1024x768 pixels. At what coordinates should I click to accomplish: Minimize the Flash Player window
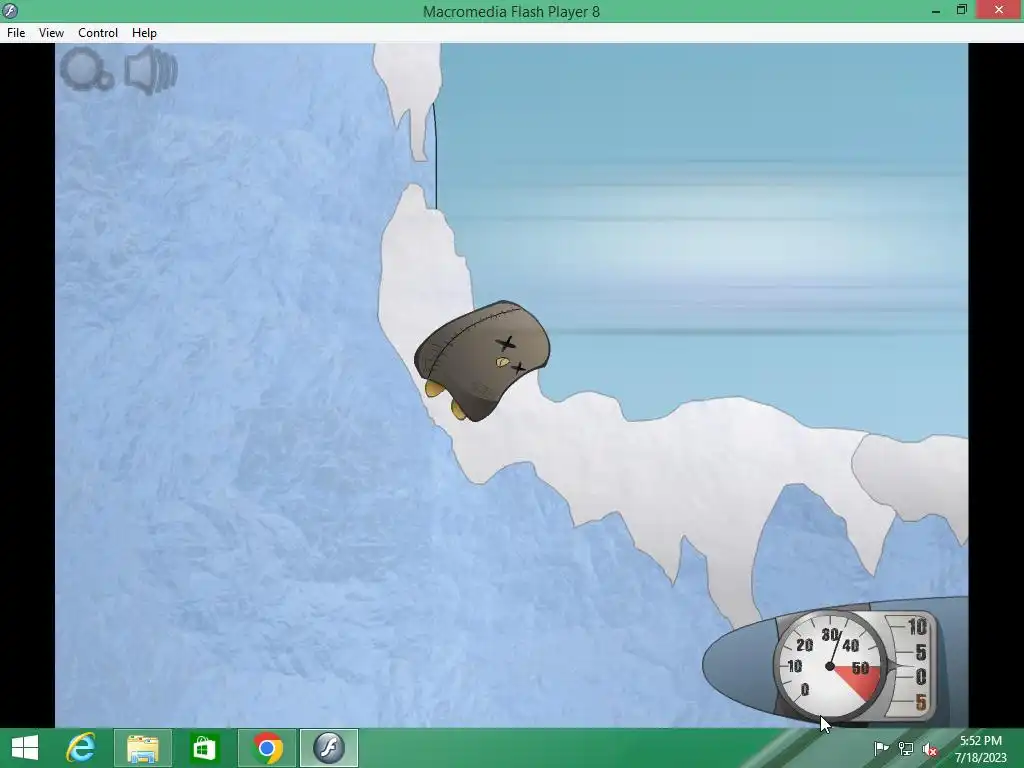click(936, 11)
